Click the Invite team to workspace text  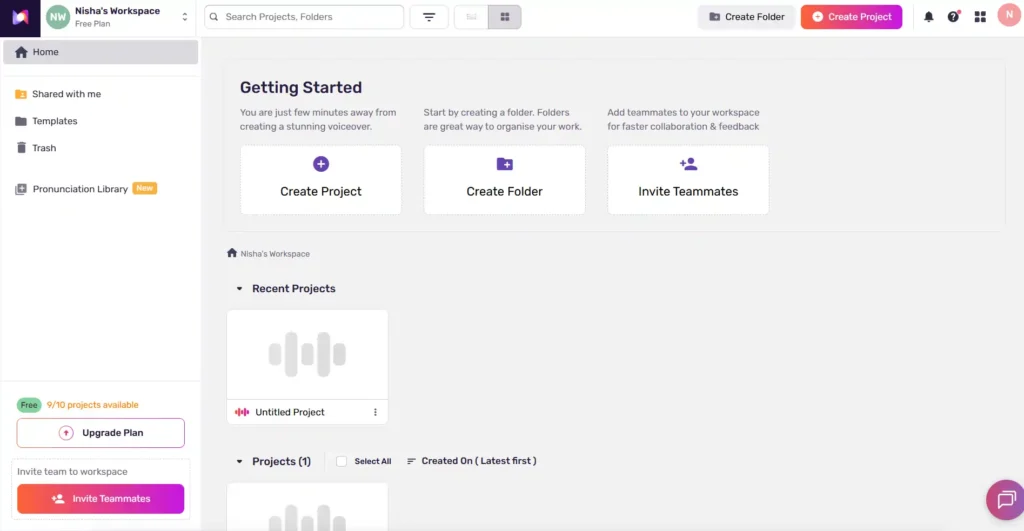click(72, 472)
